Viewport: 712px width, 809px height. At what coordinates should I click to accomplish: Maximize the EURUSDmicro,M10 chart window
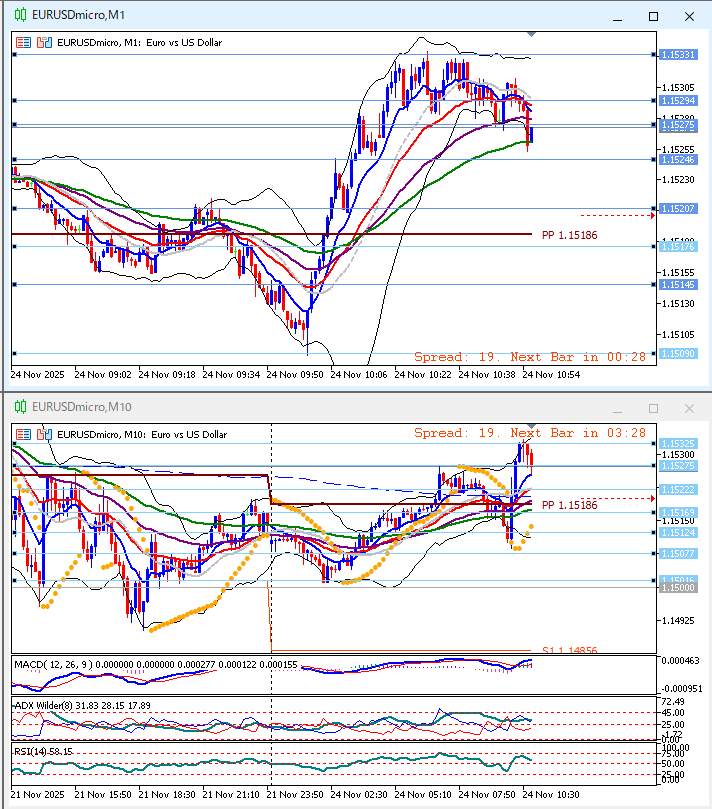pyautogui.click(x=654, y=408)
